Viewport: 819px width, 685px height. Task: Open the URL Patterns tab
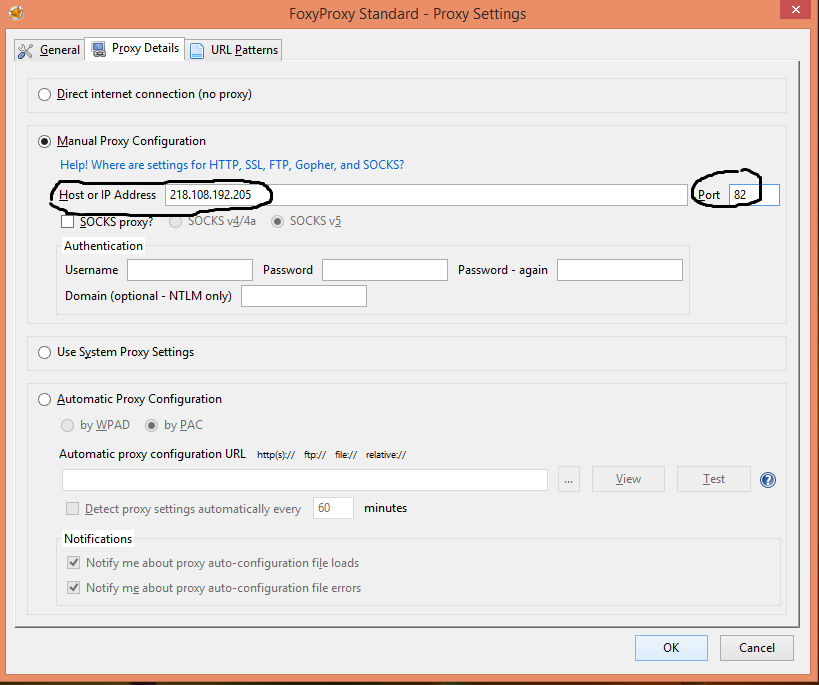(x=234, y=50)
